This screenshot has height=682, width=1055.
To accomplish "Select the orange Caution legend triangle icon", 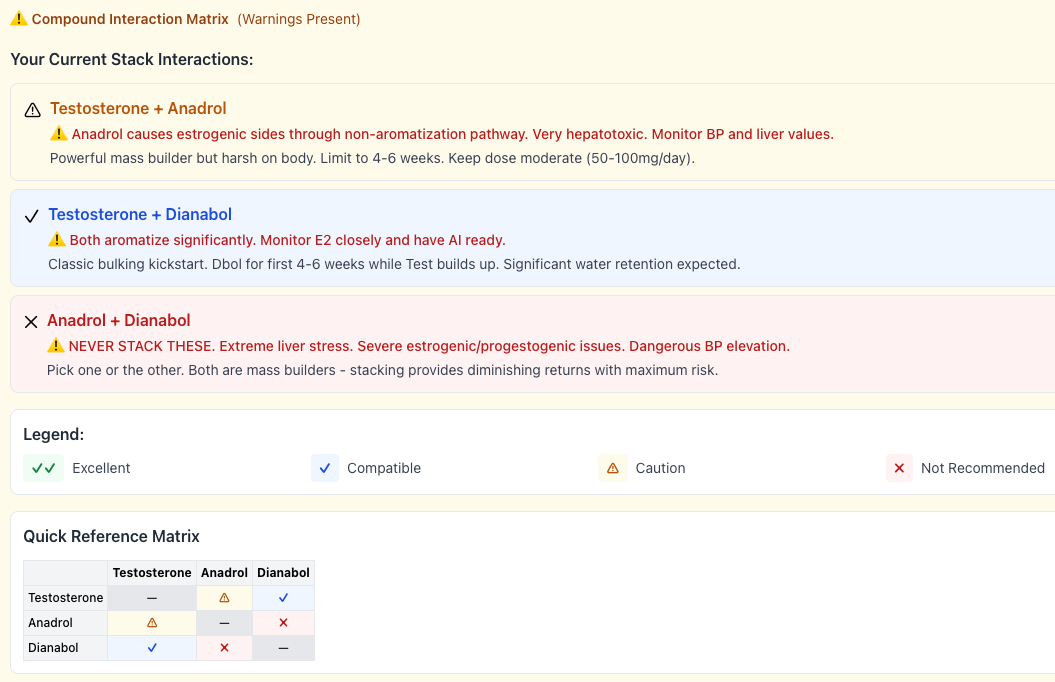I will 612,468.
